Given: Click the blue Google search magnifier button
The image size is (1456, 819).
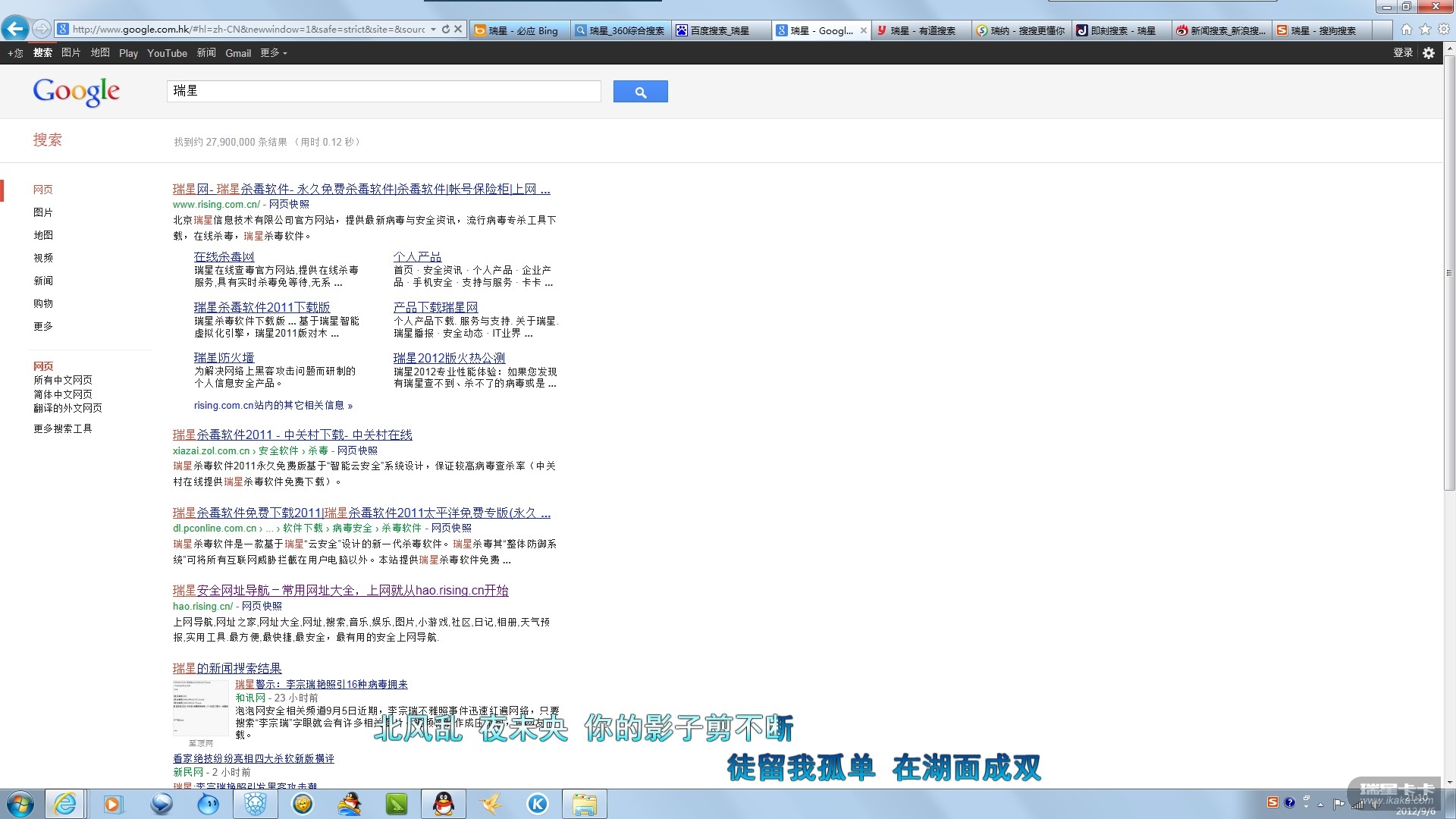Looking at the screenshot, I should click(x=640, y=92).
